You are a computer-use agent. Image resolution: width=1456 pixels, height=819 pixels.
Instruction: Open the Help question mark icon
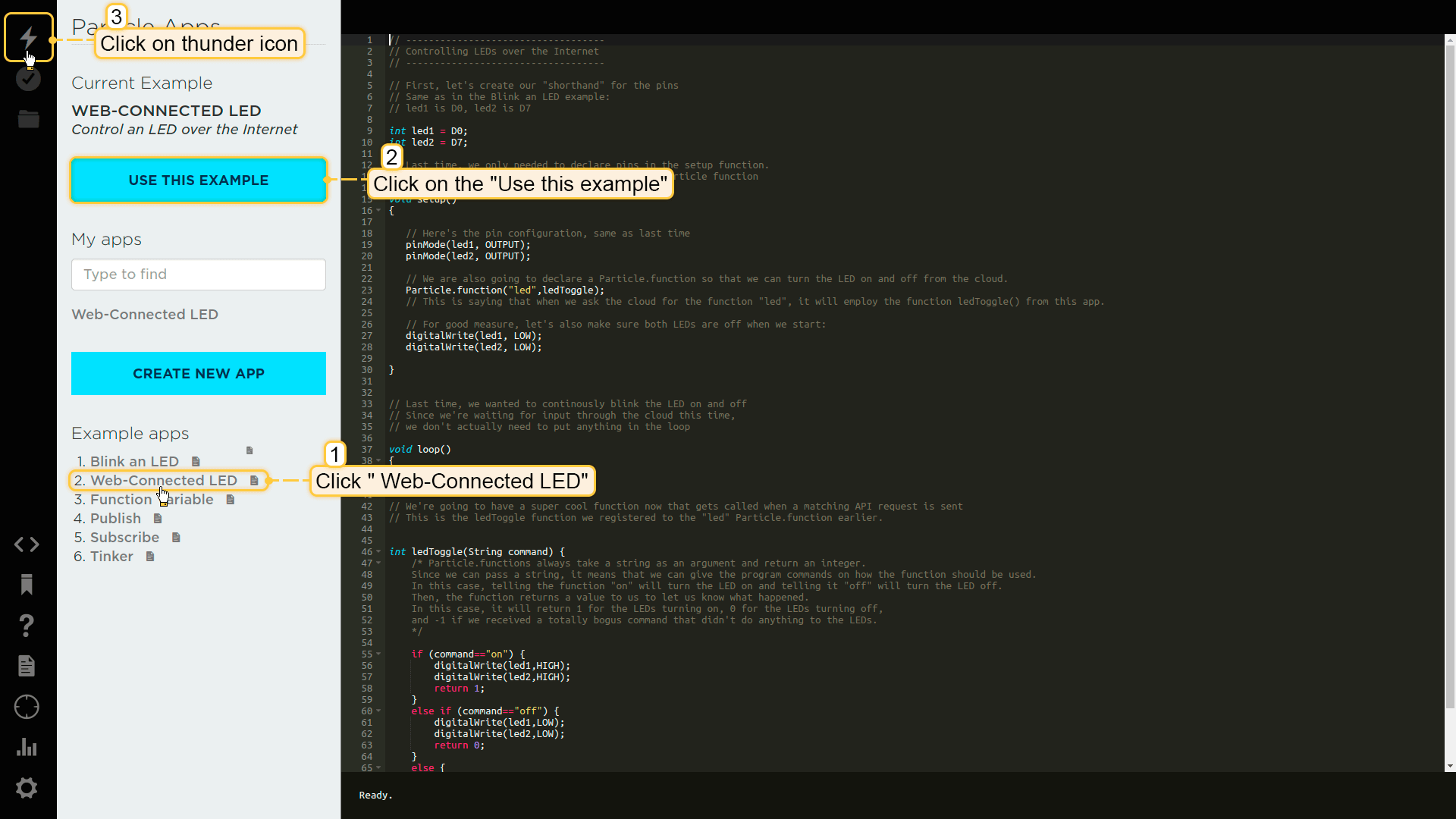click(27, 626)
